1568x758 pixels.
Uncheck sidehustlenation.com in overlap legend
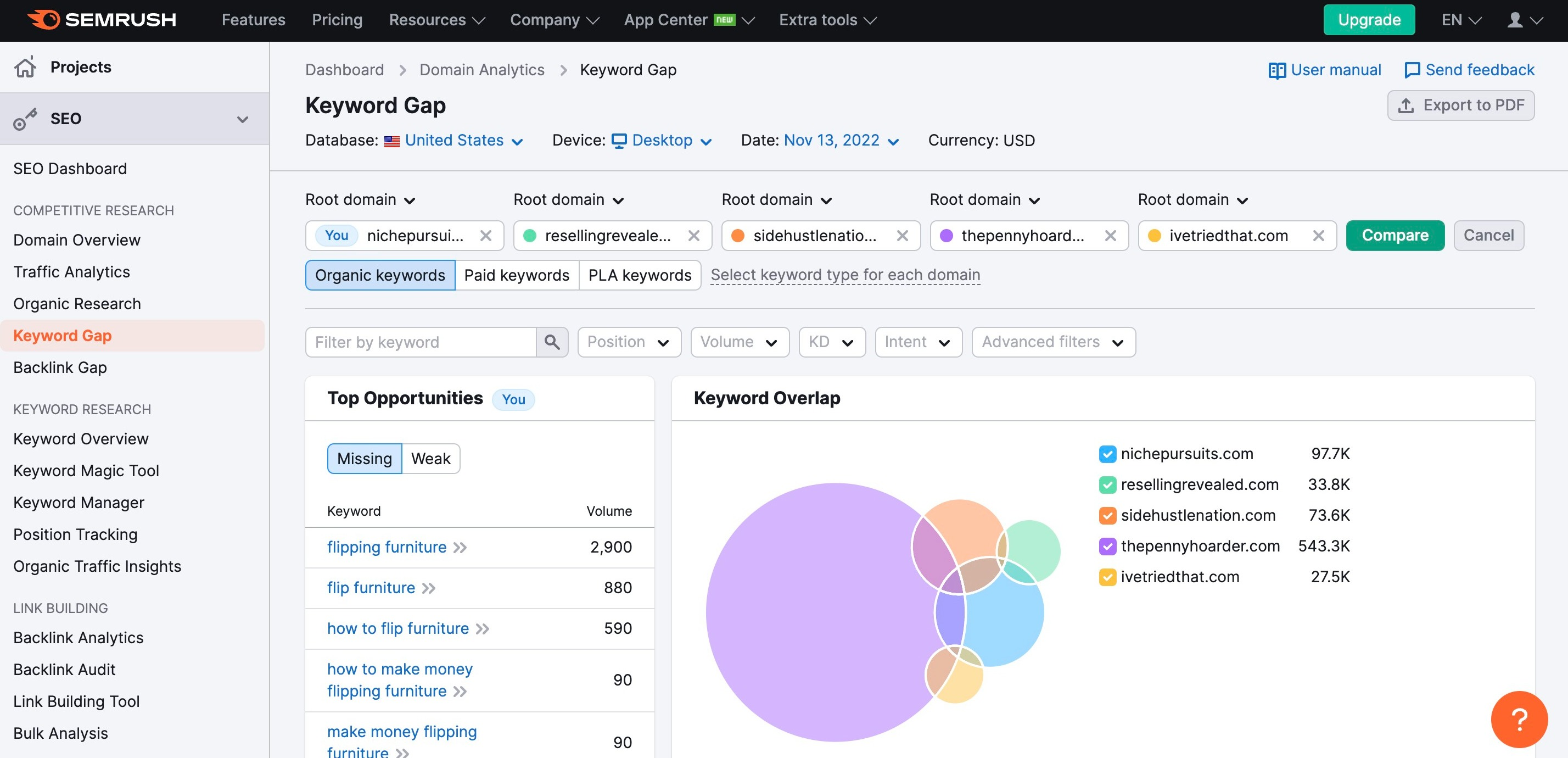coord(1108,516)
